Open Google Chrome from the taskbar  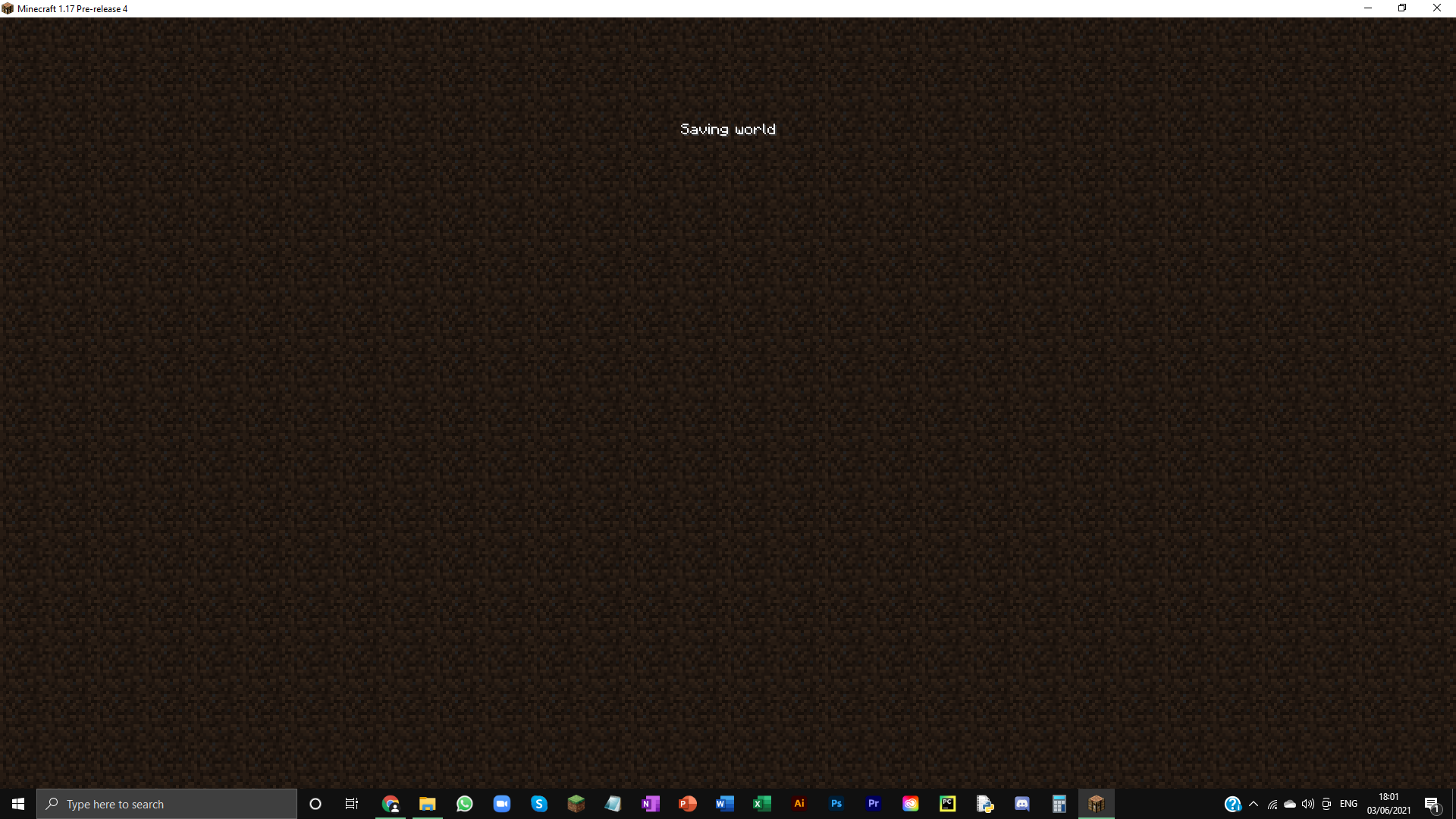391,804
